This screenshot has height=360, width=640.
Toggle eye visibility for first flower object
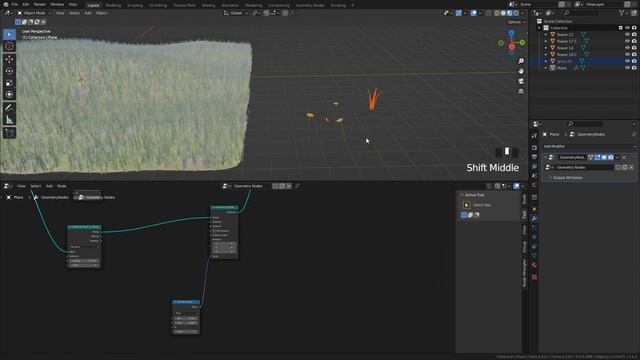[627, 35]
